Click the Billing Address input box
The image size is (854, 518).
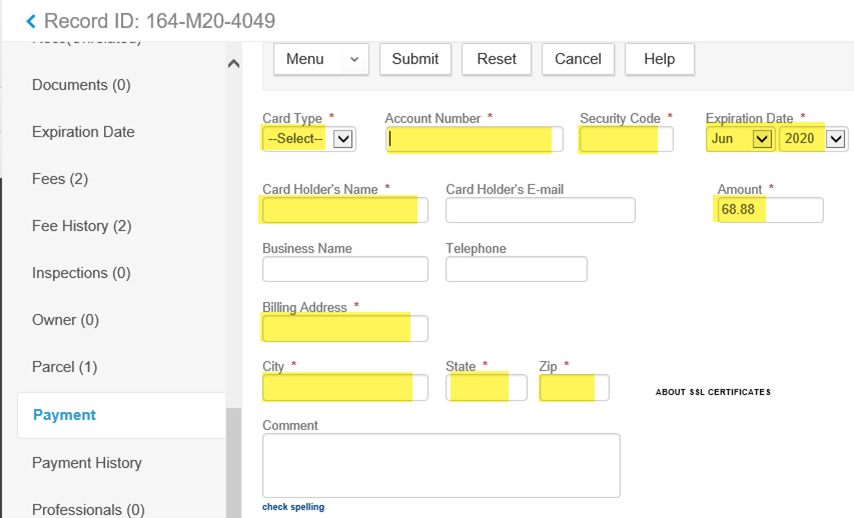click(x=344, y=328)
